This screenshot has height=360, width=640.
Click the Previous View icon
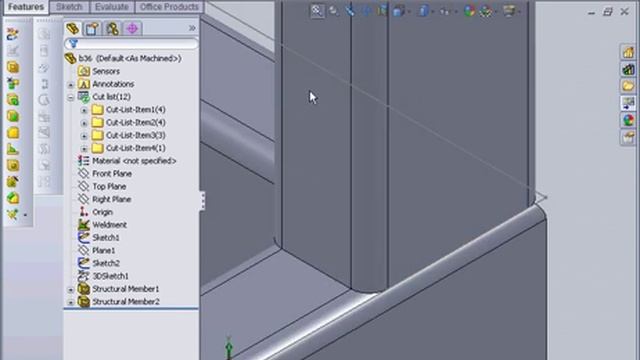(350, 11)
